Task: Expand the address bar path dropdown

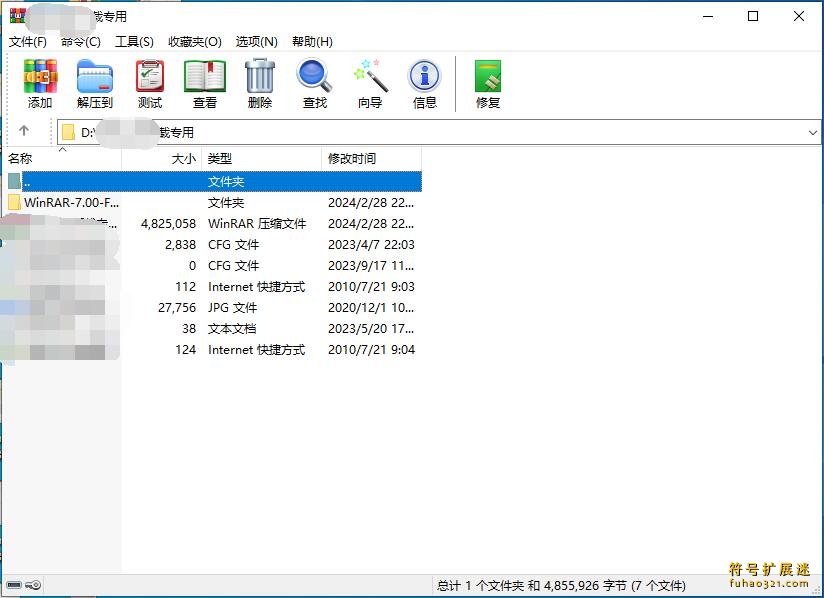Action: pos(812,132)
